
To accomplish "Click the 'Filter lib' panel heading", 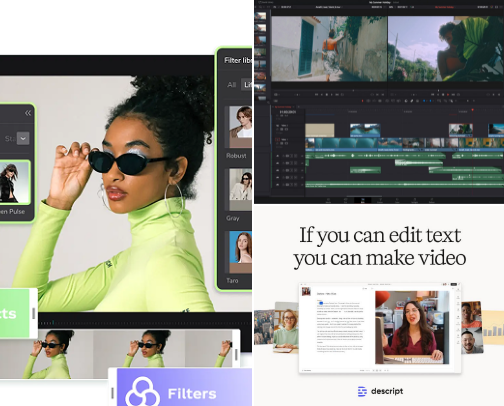I will (238, 60).
